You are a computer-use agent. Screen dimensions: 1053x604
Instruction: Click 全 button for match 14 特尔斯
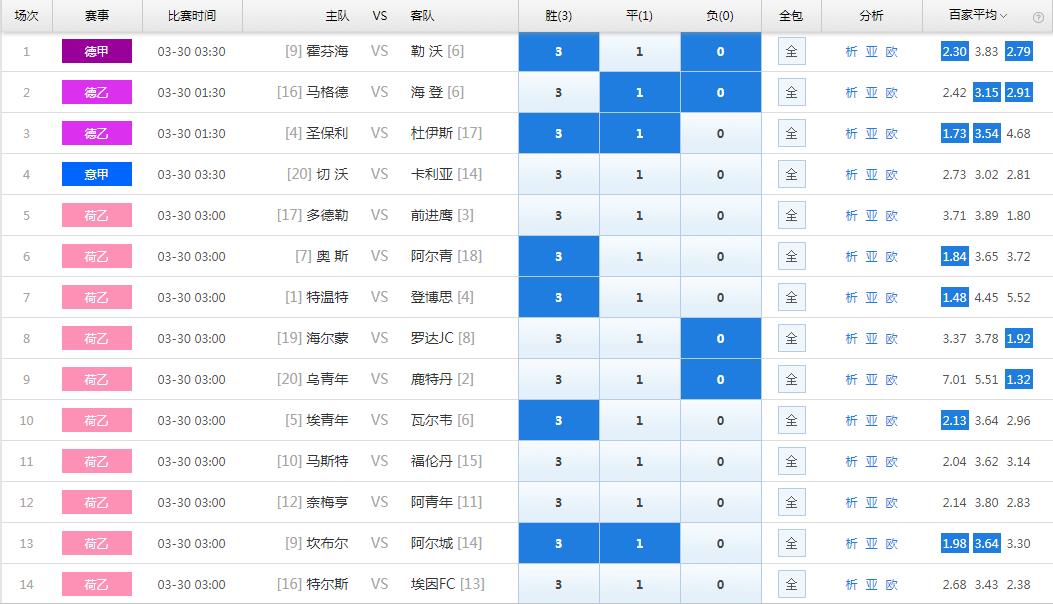tap(792, 585)
